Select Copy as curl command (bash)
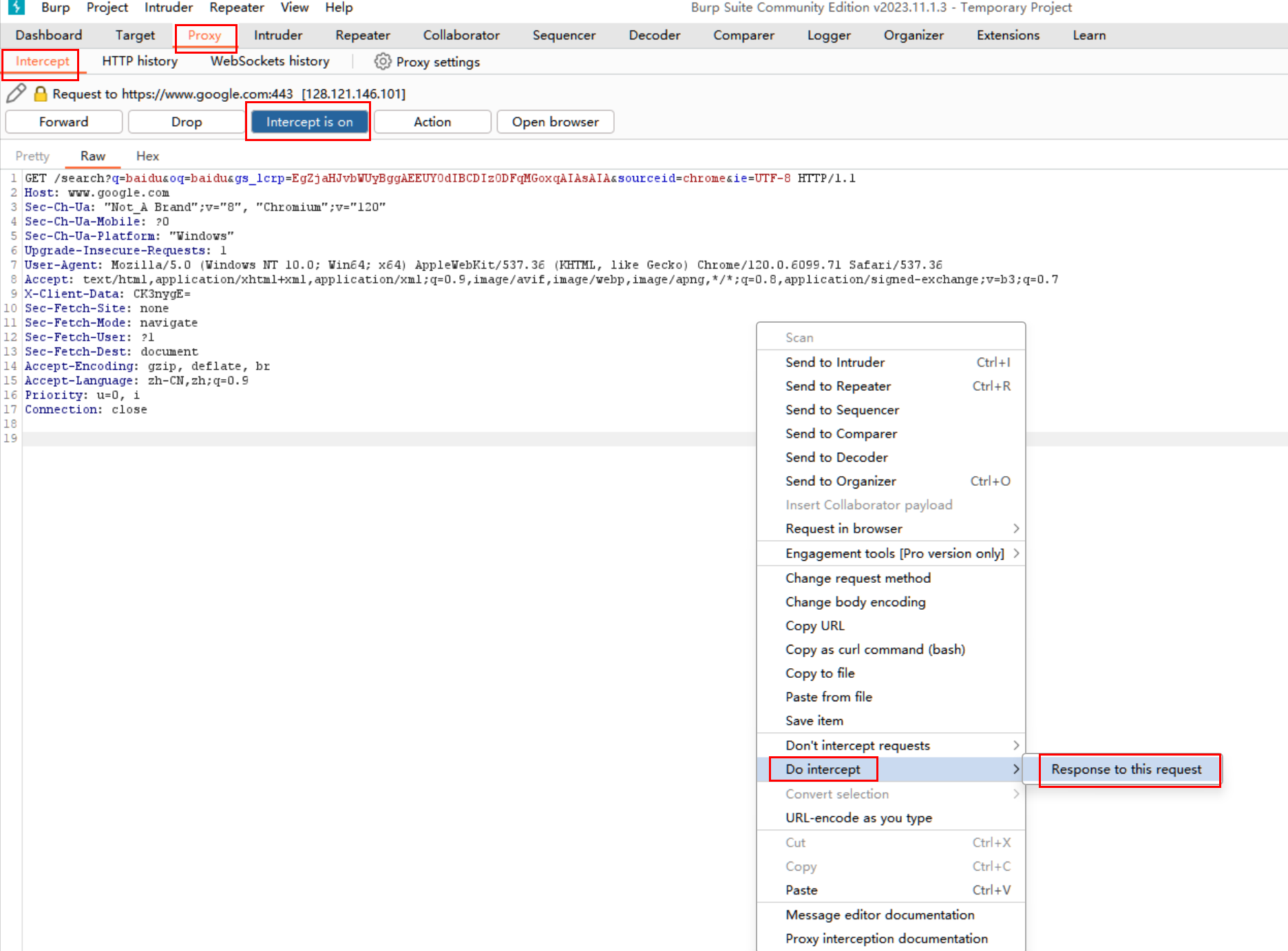1288x951 pixels. click(x=874, y=650)
